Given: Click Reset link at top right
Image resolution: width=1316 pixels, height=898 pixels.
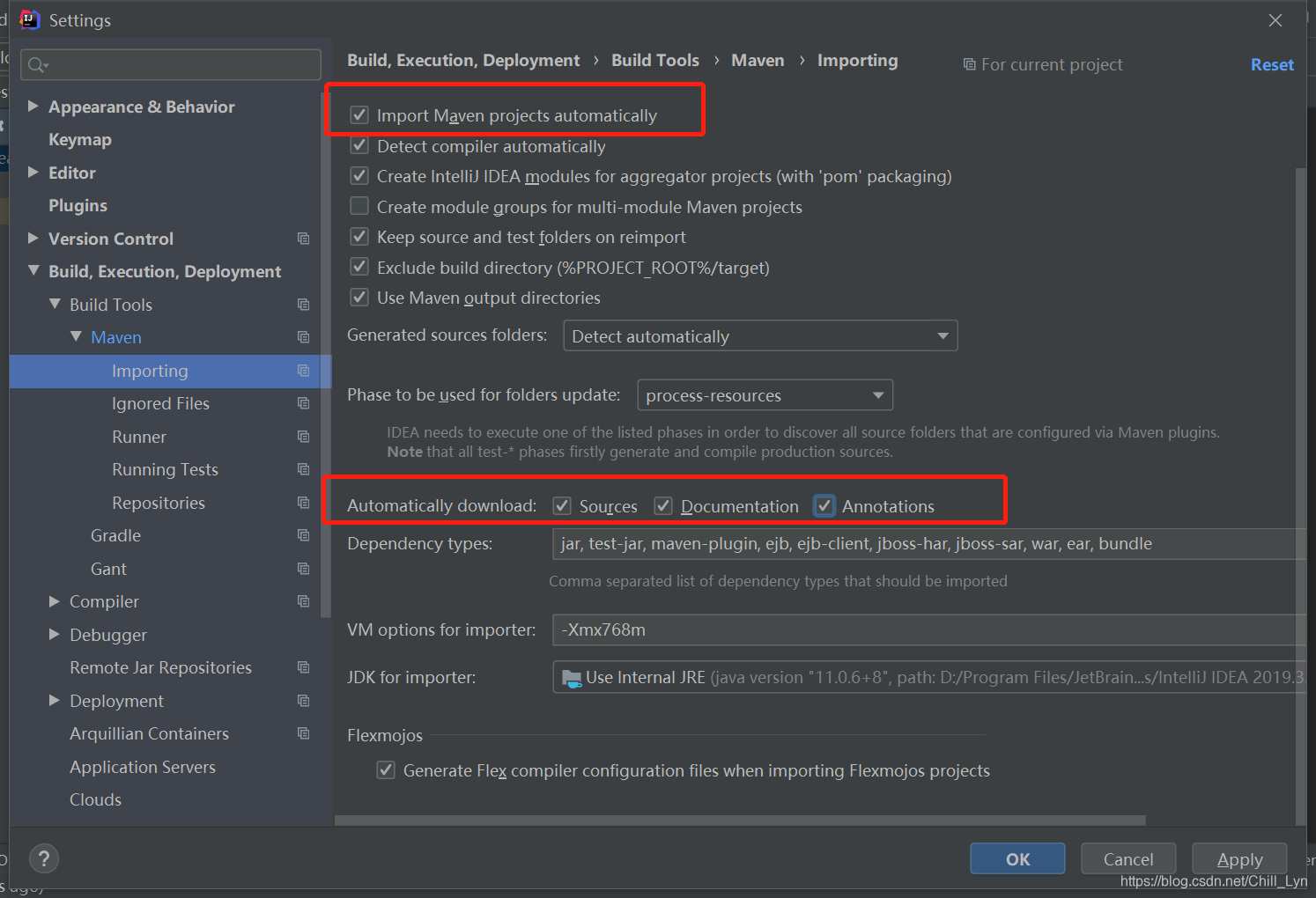Looking at the screenshot, I should pyautogui.click(x=1272, y=64).
